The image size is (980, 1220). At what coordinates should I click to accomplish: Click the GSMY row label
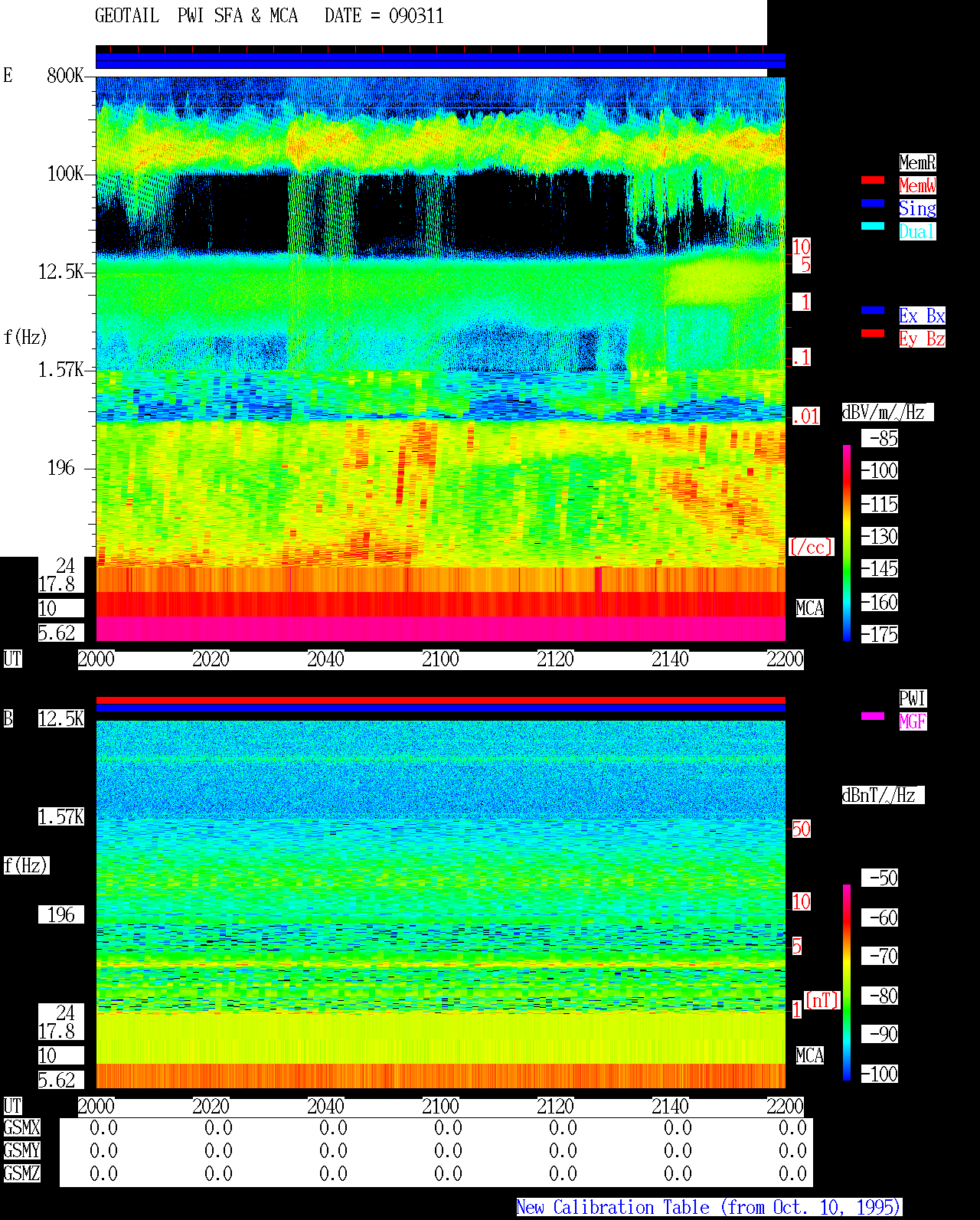pos(21,1150)
